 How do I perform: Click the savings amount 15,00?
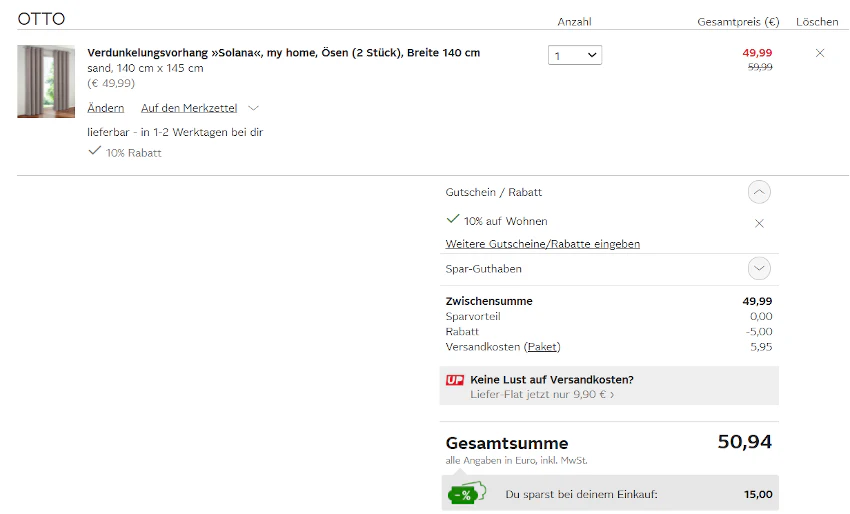pos(758,494)
